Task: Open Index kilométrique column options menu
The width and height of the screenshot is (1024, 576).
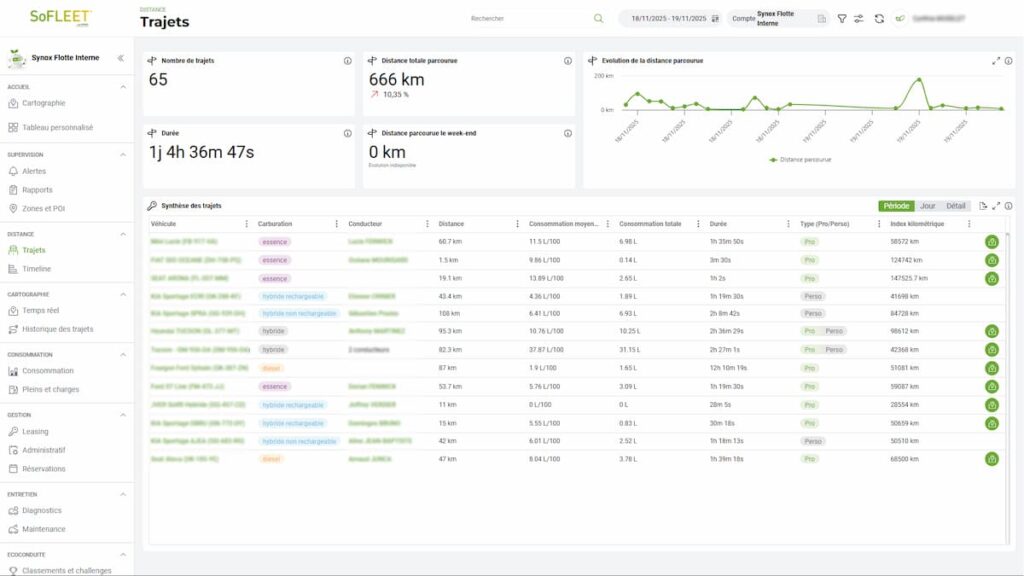Action: click(969, 224)
